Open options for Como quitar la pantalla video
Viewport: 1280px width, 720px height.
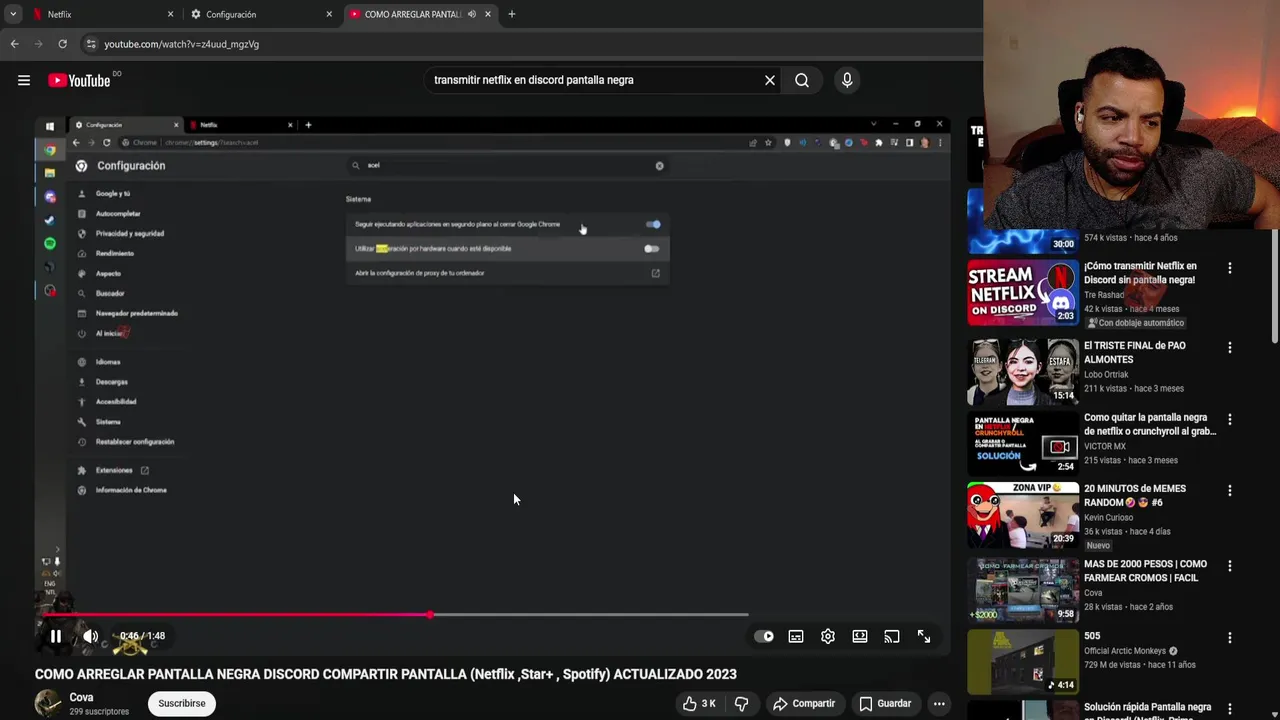(1230, 420)
